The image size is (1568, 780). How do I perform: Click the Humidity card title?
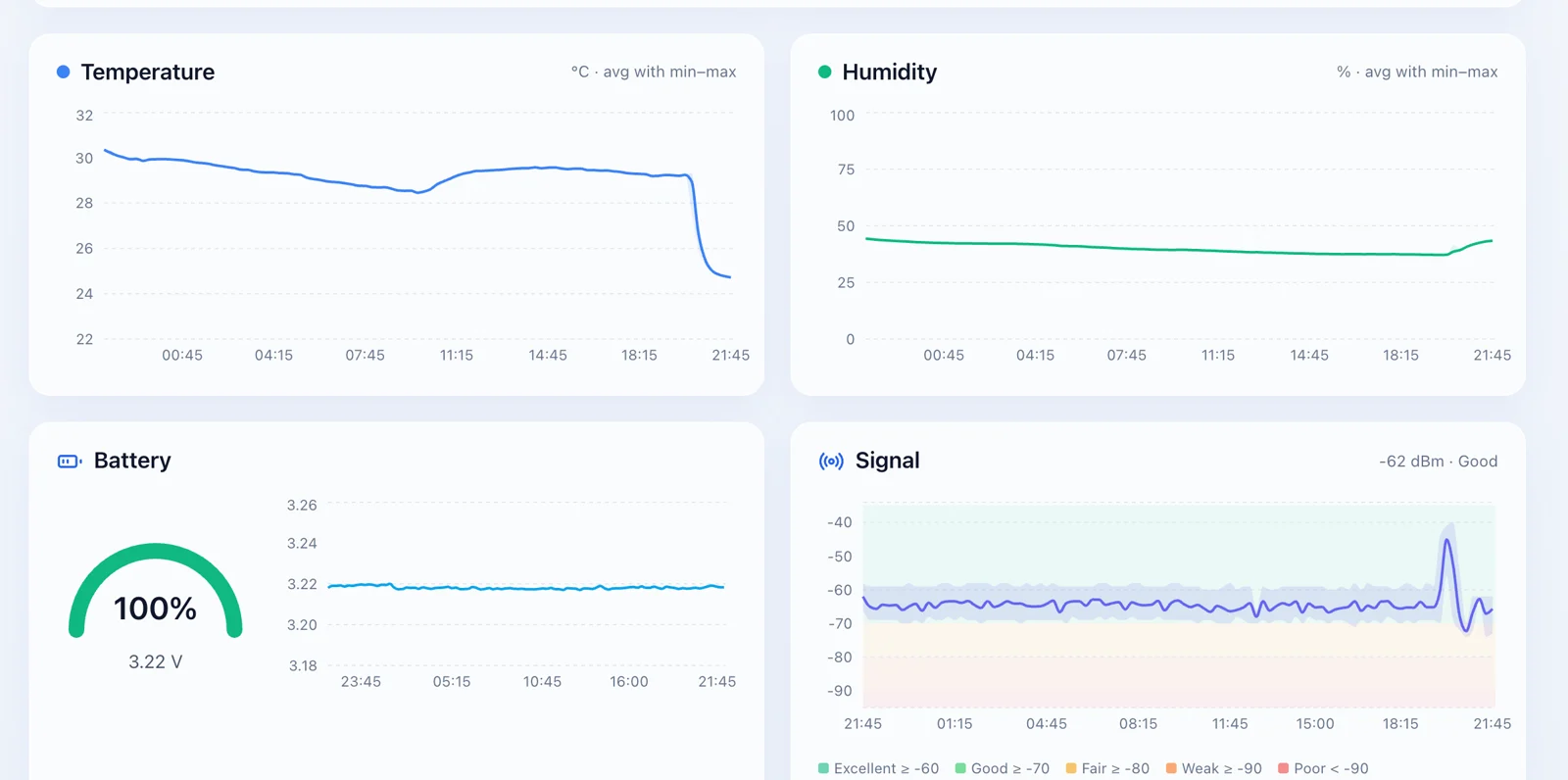pyautogui.click(x=890, y=72)
